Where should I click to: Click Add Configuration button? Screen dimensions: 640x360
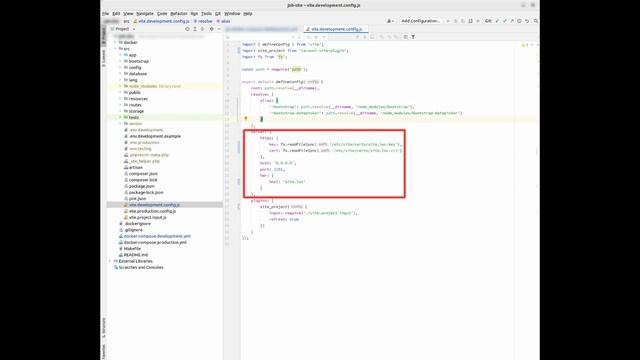[x=420, y=21]
